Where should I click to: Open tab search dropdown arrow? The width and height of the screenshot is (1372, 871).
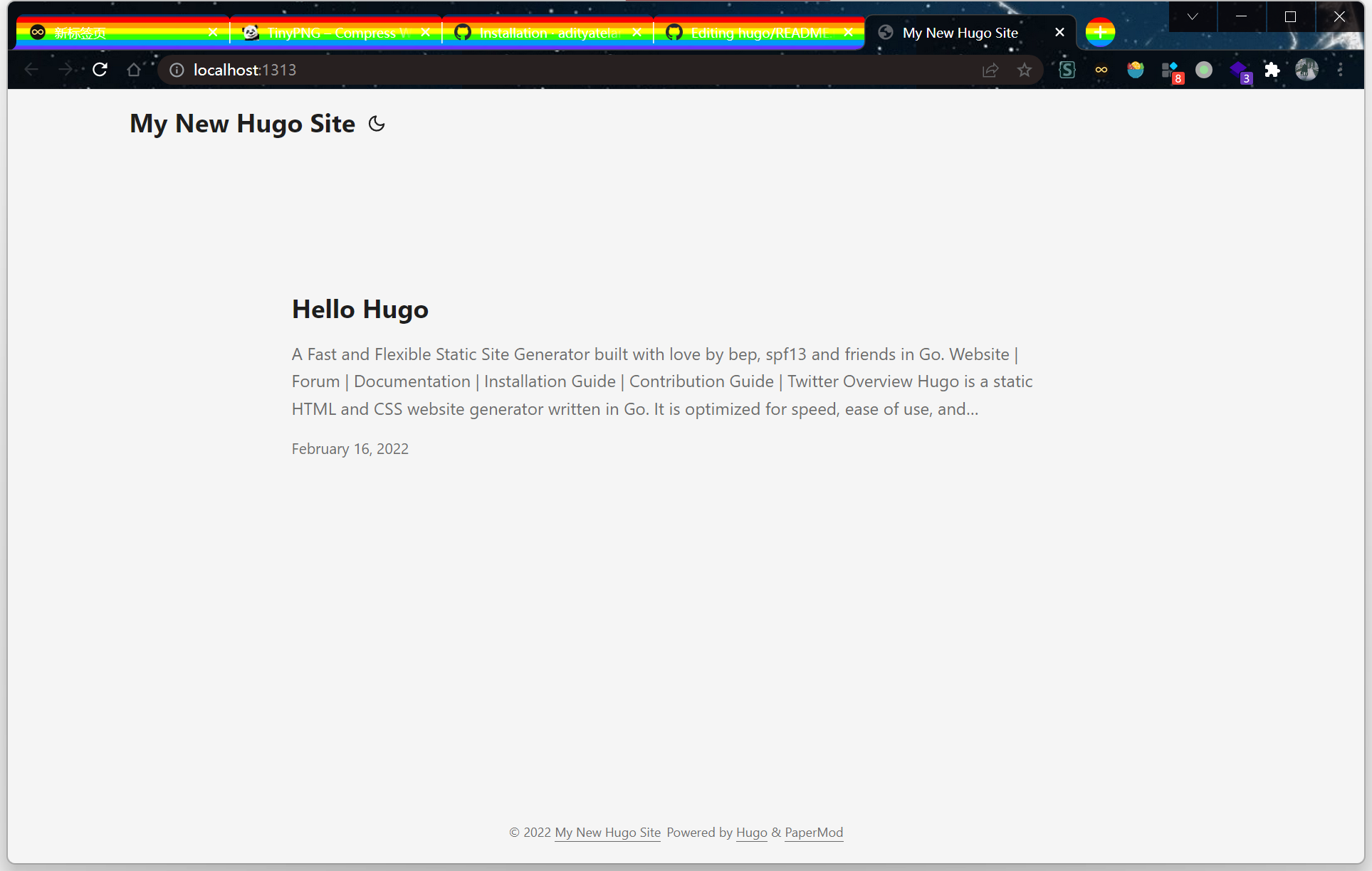1193,16
